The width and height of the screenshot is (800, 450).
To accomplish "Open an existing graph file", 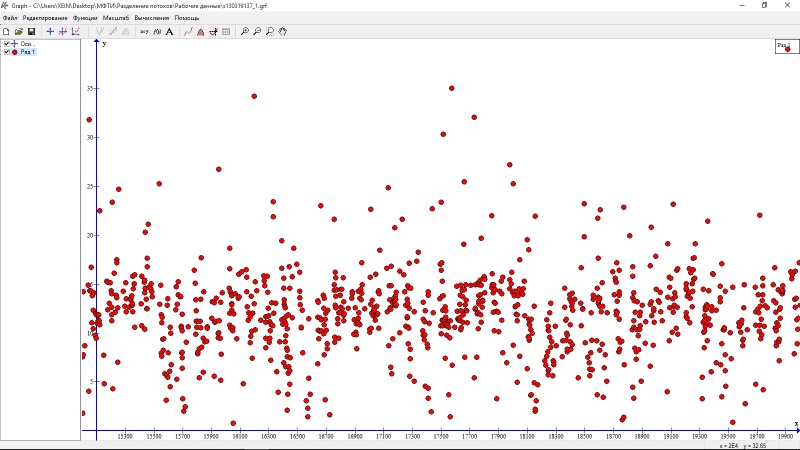I will [x=19, y=32].
